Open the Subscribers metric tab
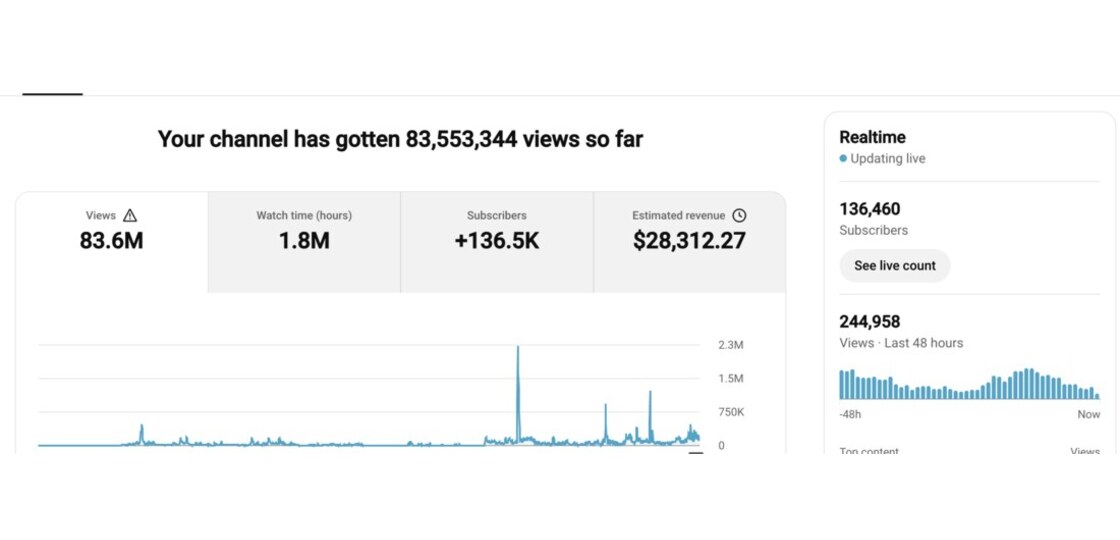 pos(497,241)
